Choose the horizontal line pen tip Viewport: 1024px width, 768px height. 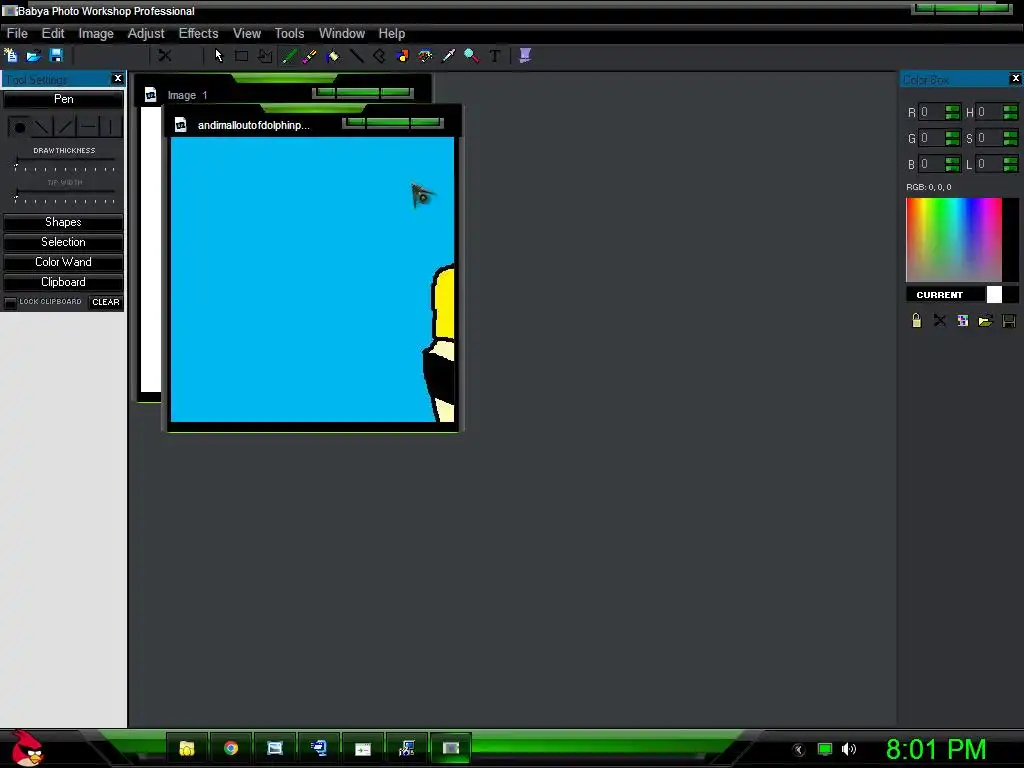click(x=88, y=127)
